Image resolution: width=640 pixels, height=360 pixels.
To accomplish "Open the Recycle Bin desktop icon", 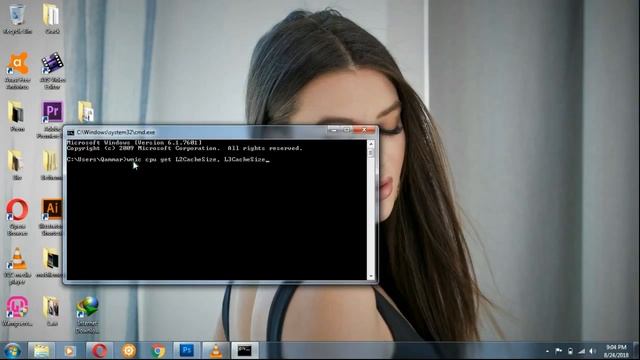I will click(x=17, y=19).
